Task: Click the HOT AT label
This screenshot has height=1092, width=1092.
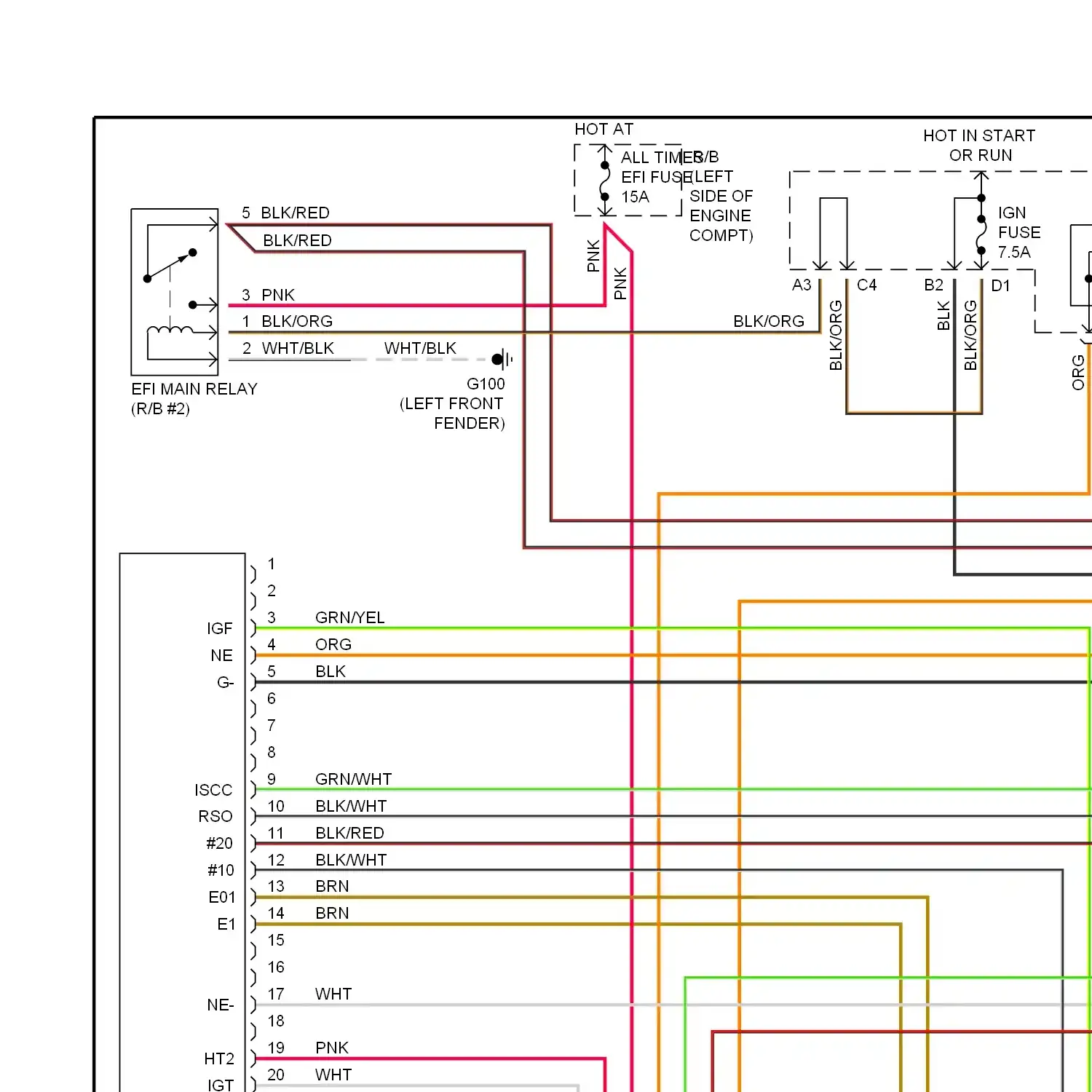Action: [x=604, y=129]
